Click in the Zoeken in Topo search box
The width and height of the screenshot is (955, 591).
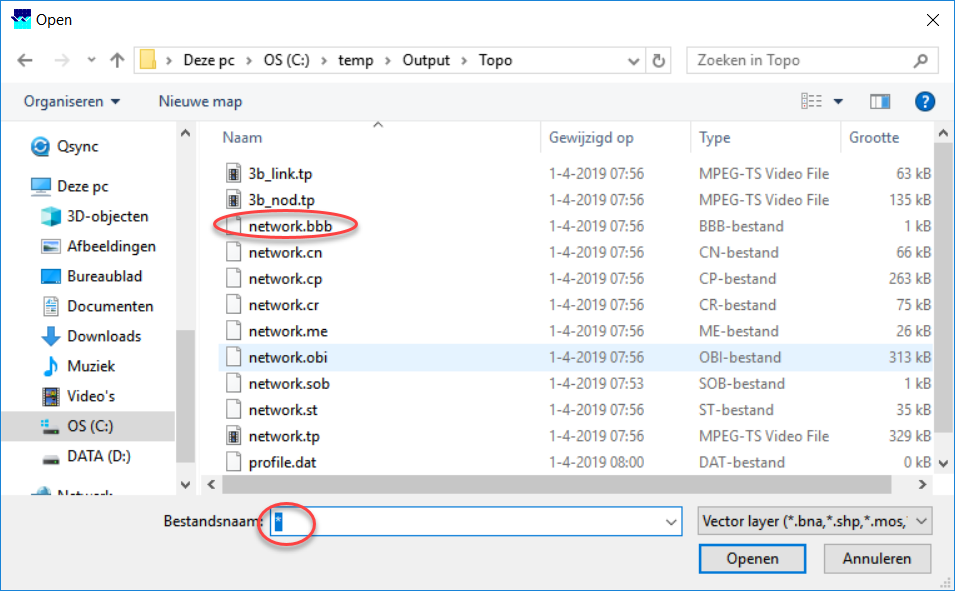pyautogui.click(x=800, y=60)
